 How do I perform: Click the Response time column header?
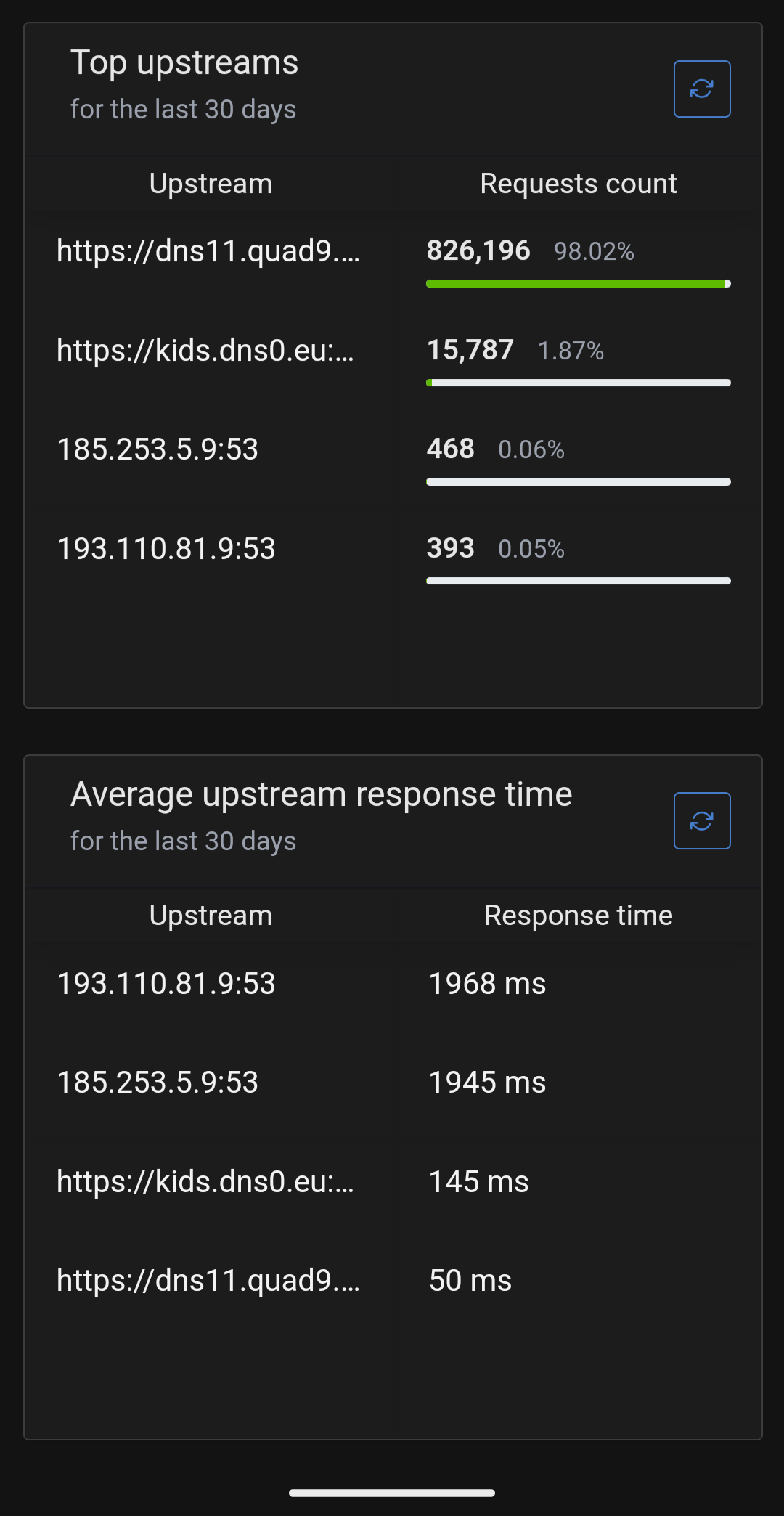(x=579, y=916)
